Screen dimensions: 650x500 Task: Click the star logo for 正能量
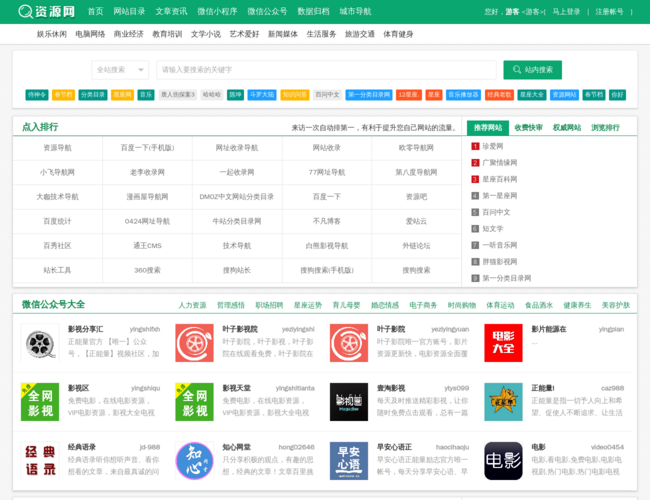[x=503, y=402]
